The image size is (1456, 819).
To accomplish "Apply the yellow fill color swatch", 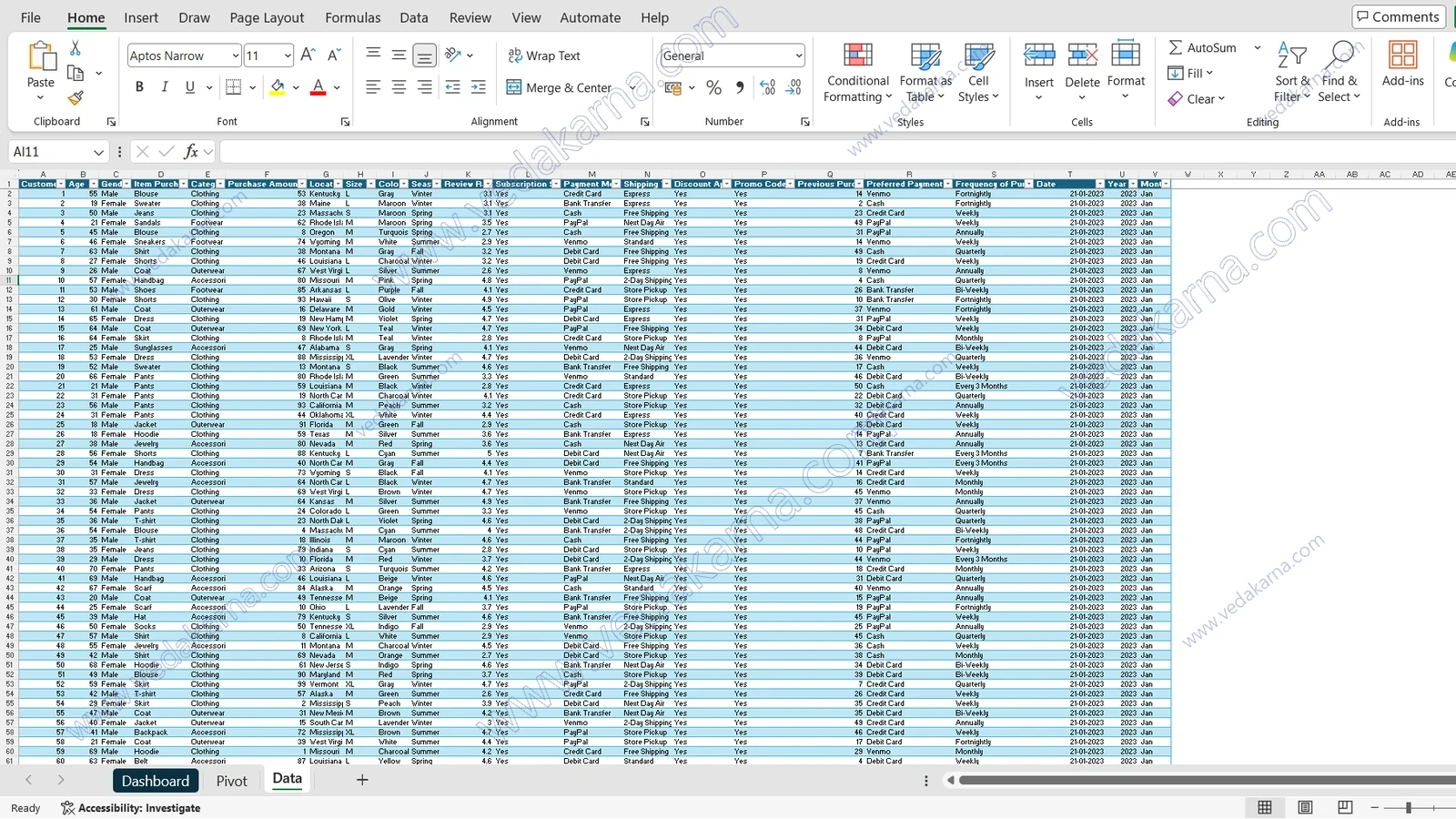I will tap(278, 87).
